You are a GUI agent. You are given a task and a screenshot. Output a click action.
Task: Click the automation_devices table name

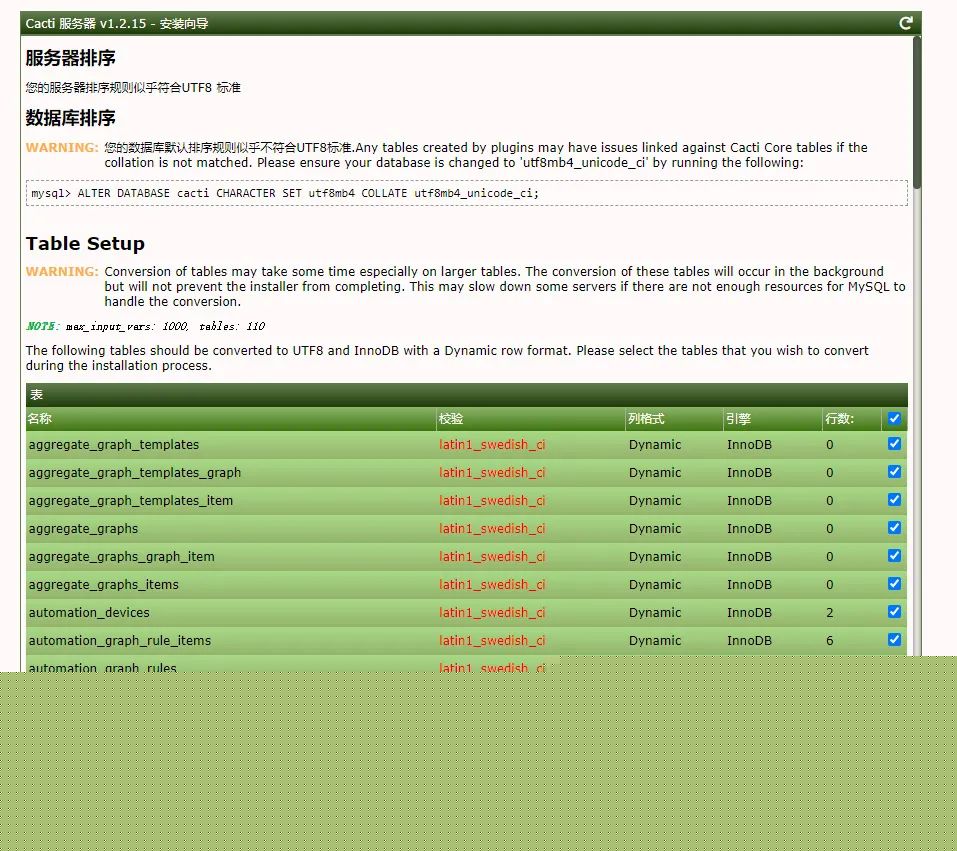coord(89,612)
